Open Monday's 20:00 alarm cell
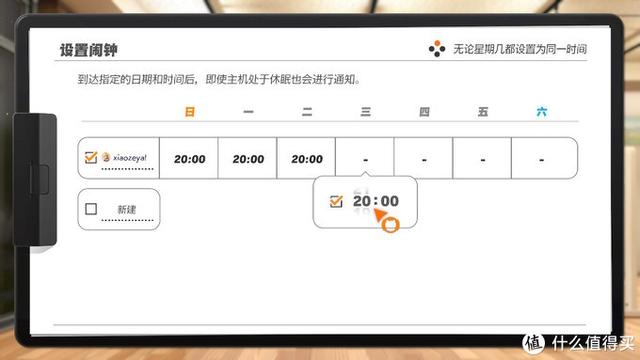Viewport: 640px width, 360px height. tap(248, 158)
